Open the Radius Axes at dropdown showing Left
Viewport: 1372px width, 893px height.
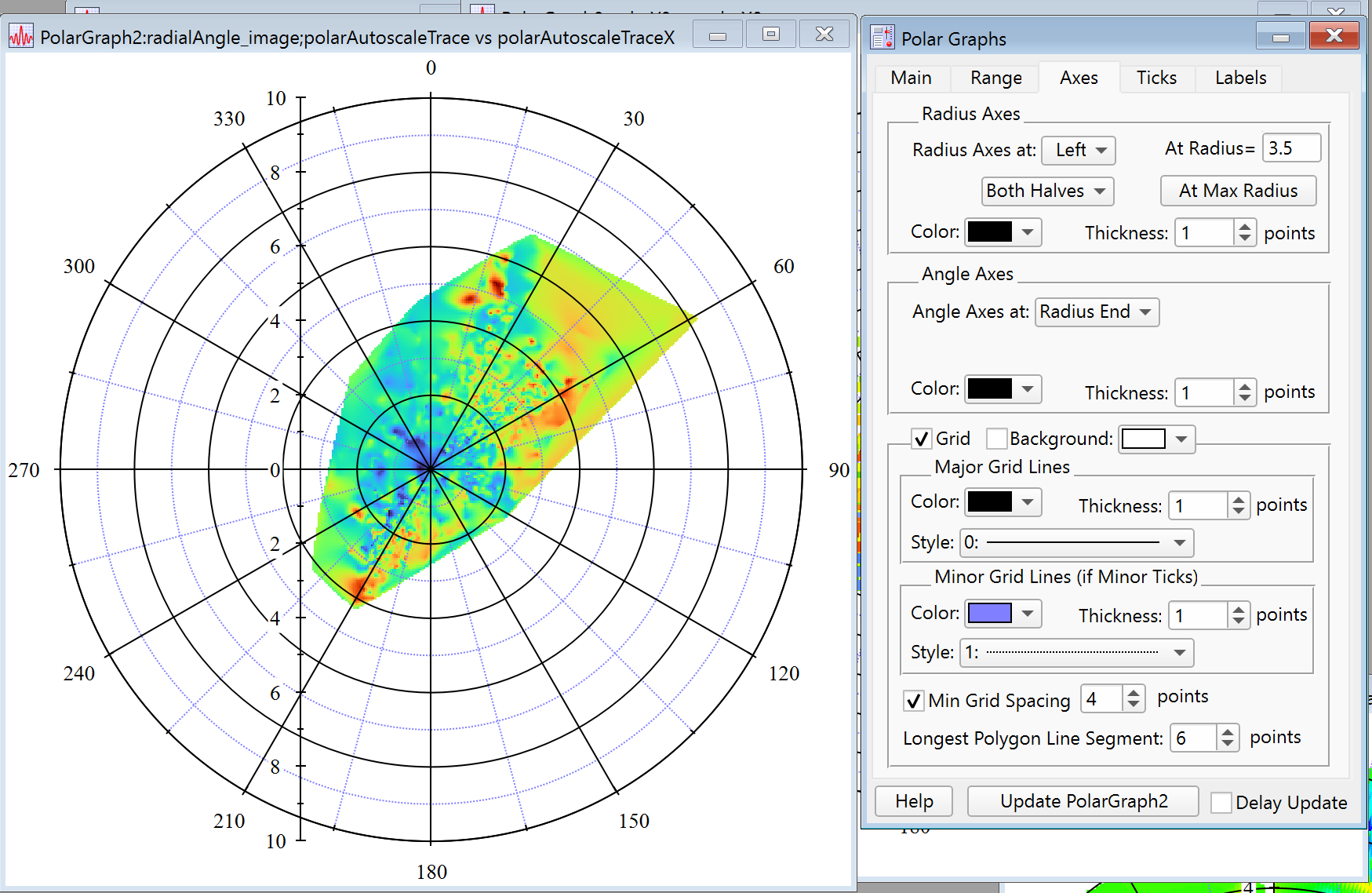tap(1079, 151)
